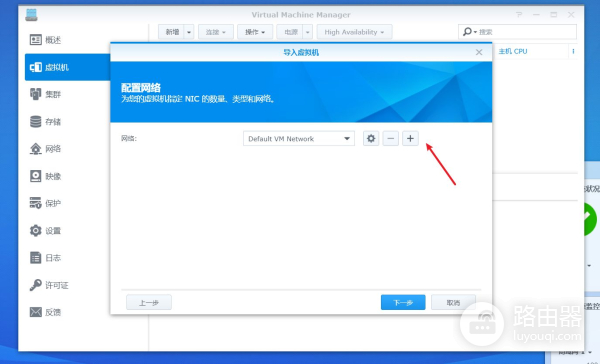
Task: Open help with the question mark icon
Action: point(519,15)
